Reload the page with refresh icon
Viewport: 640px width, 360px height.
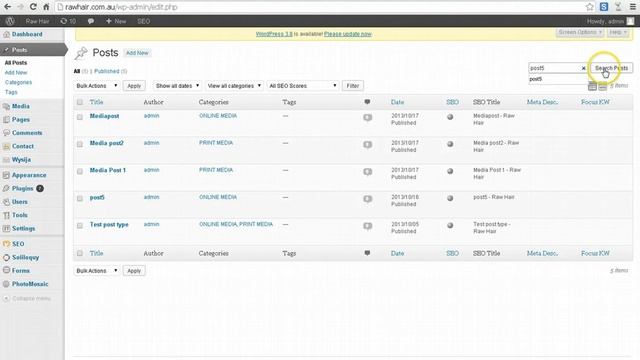pos(33,7)
